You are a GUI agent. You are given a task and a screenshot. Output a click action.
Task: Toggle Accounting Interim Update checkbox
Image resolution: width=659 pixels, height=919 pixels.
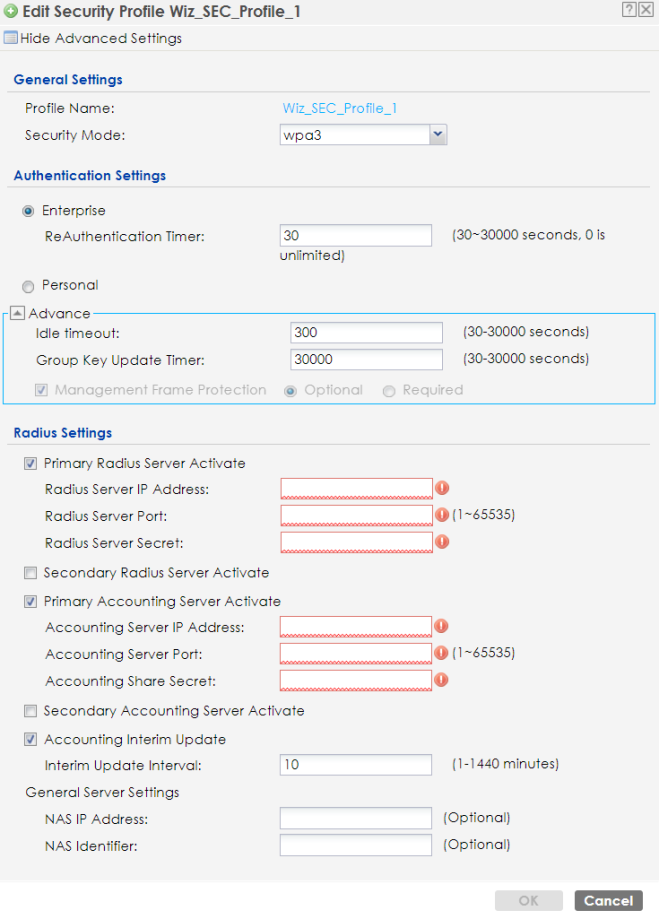click(x=31, y=740)
